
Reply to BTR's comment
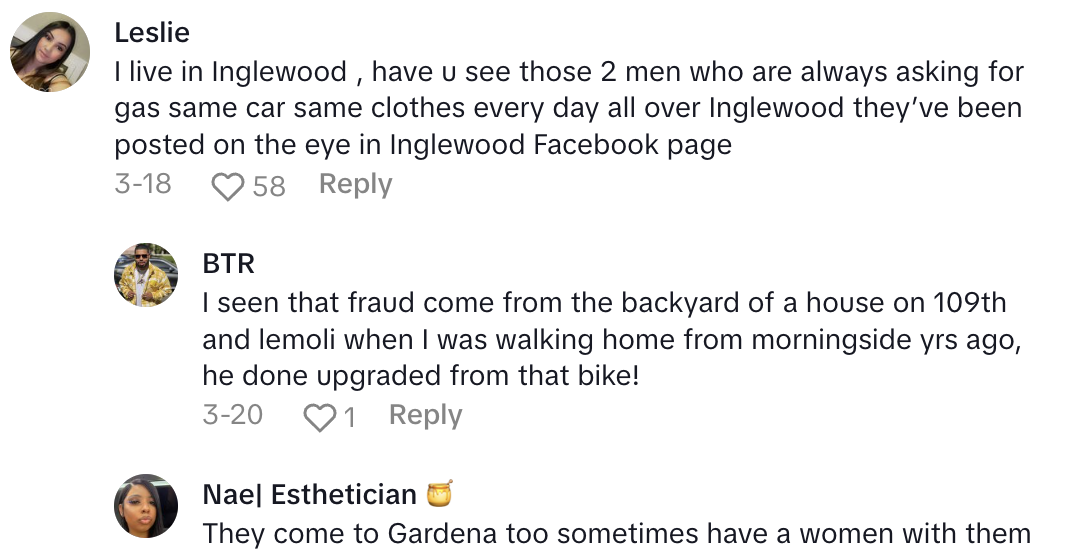click(x=425, y=416)
